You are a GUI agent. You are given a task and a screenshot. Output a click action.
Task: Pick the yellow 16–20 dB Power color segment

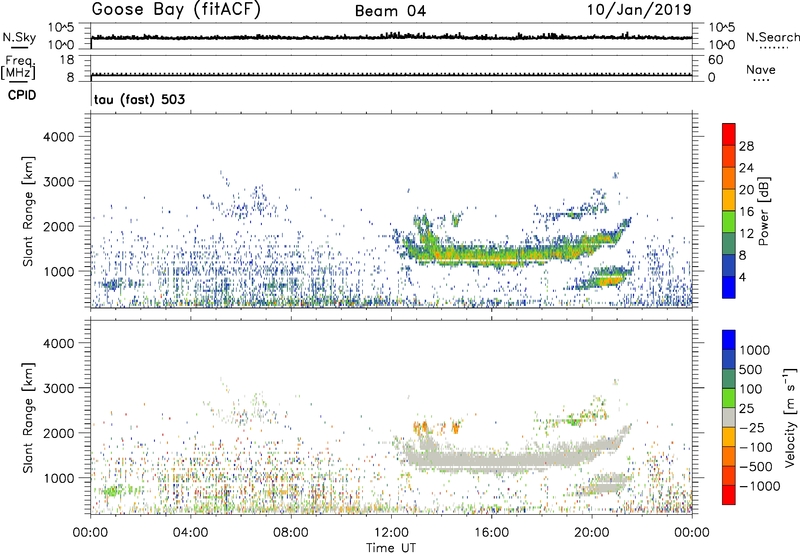point(729,200)
